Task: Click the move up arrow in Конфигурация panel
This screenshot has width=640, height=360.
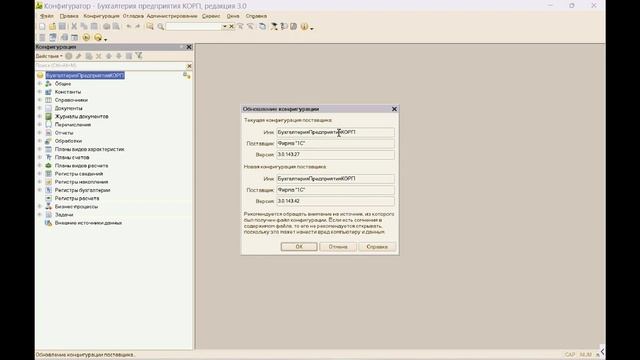Action: click(109, 56)
